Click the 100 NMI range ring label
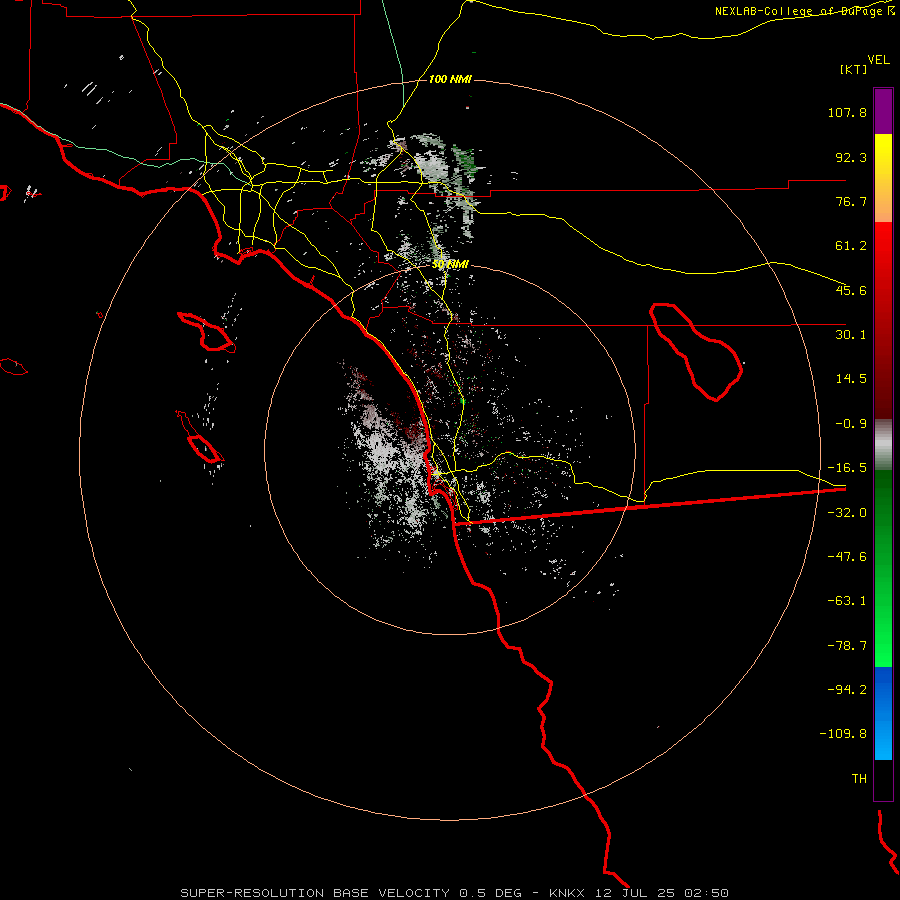 click(450, 79)
